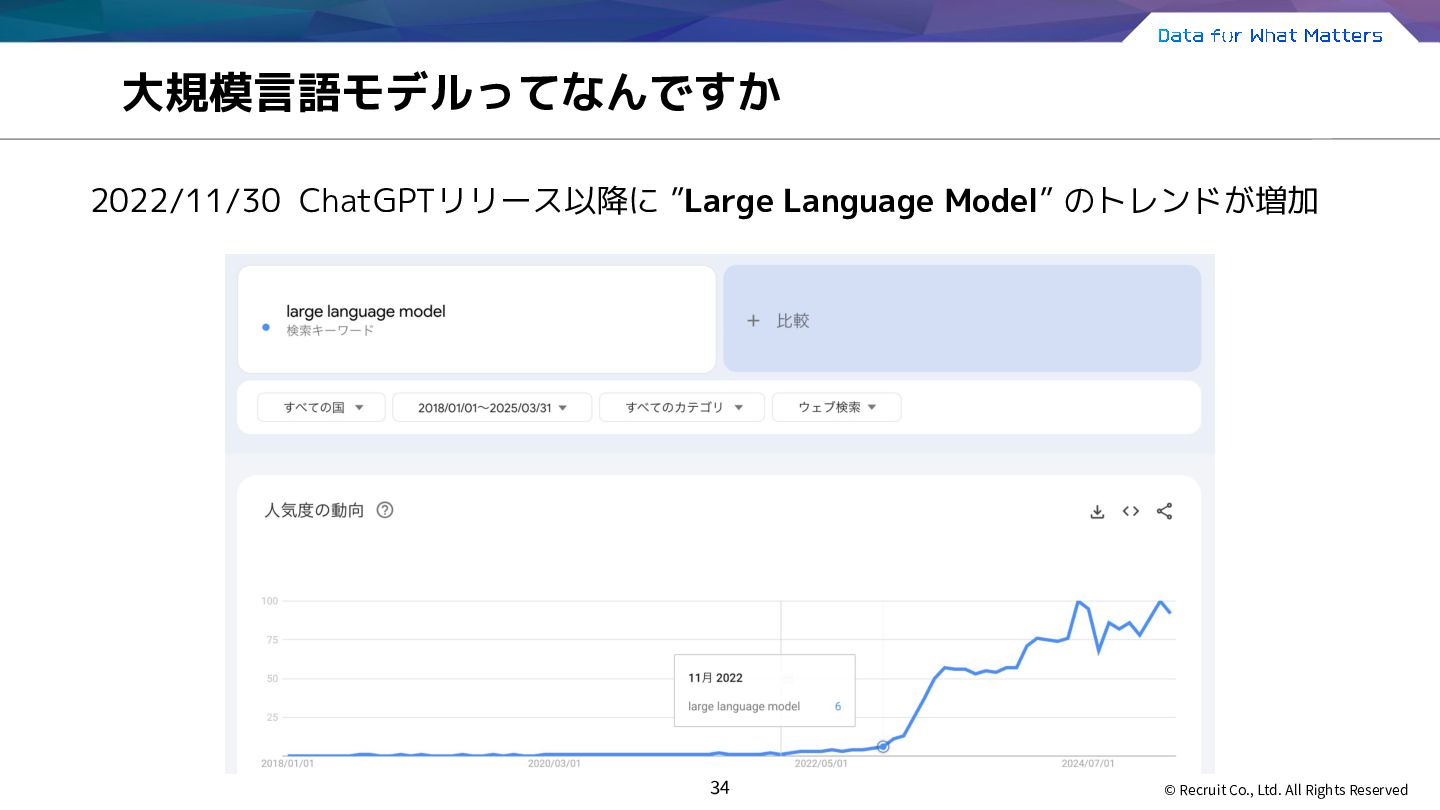Open the 2018/01/01〜2025/03/31 date range dropdown
The width and height of the screenshot is (1440, 810).
[x=492, y=407]
